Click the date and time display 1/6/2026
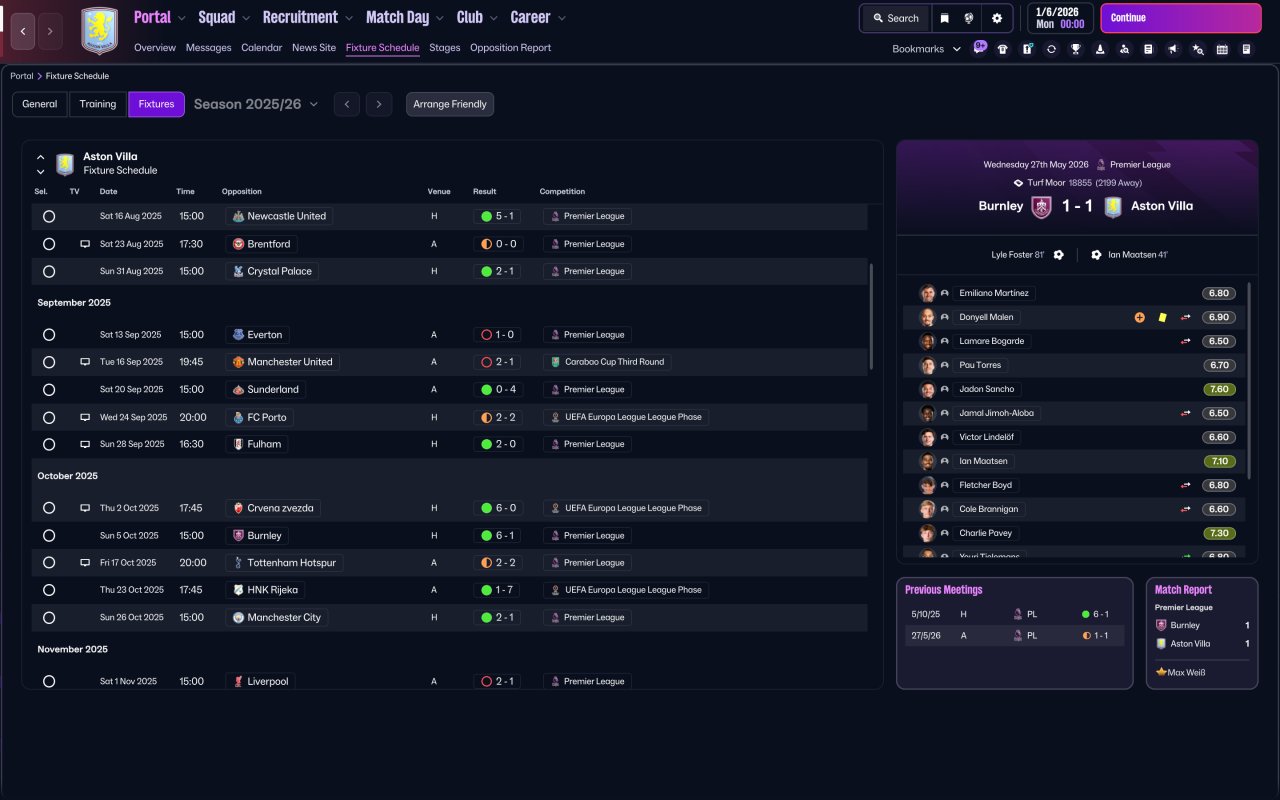Screen dimensions: 1280x800 pyautogui.click(x=1060, y=18)
